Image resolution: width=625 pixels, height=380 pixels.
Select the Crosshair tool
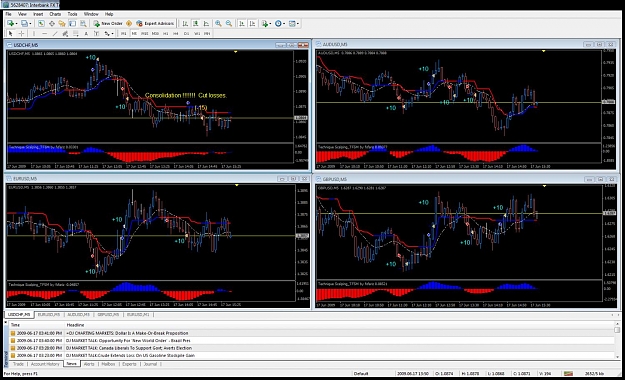pyautogui.click(x=21, y=33)
